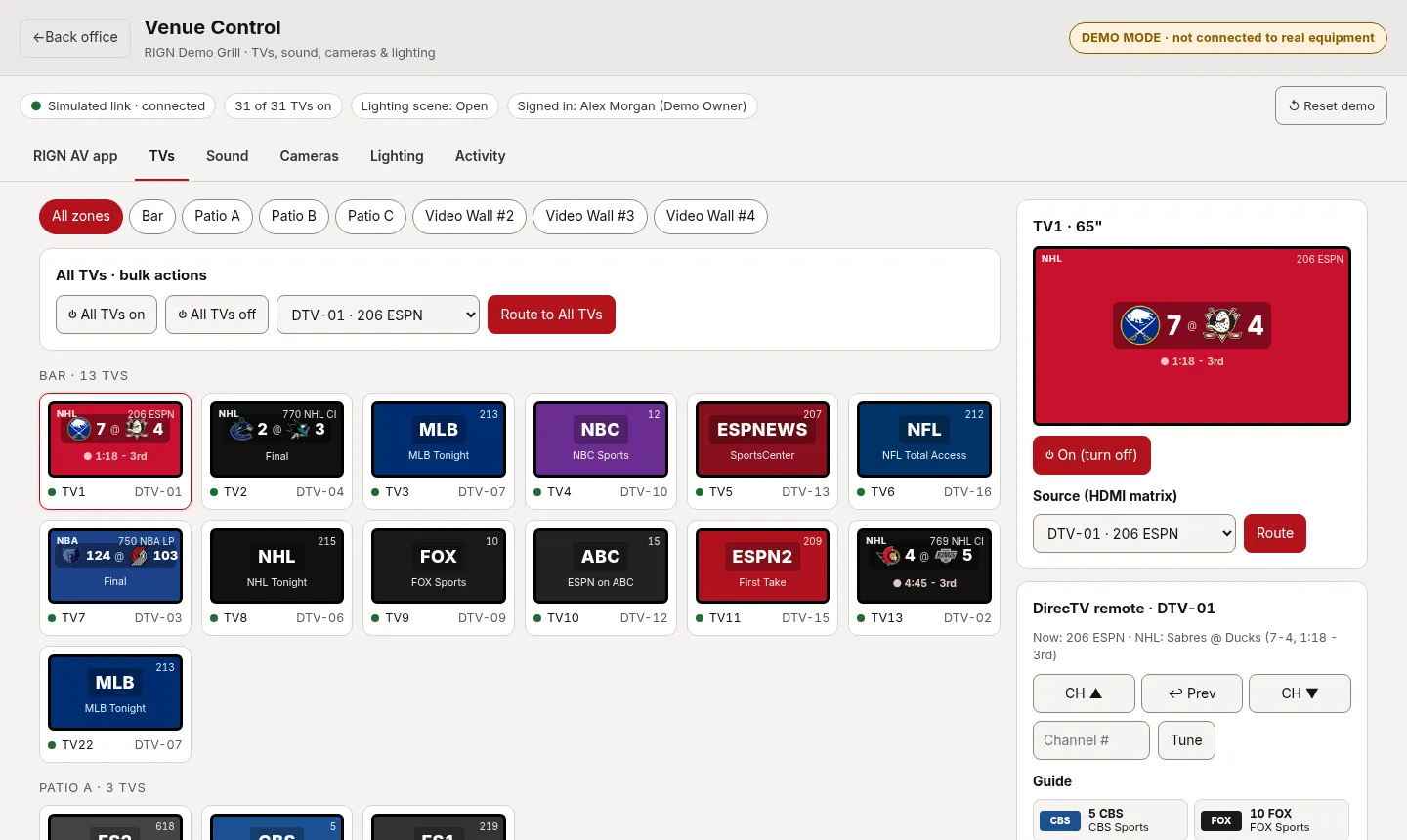The width and height of the screenshot is (1407, 840).
Task: Go to Back office
Action: (75, 37)
